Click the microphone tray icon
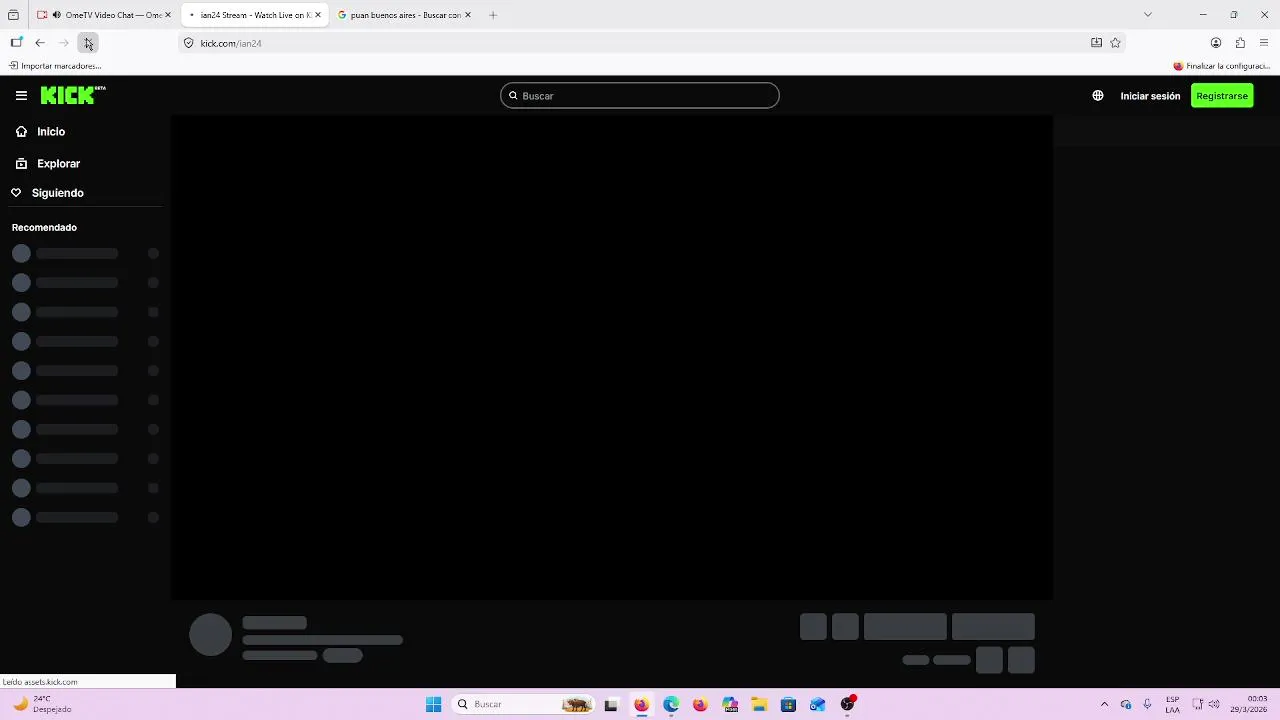 pos(1147,705)
